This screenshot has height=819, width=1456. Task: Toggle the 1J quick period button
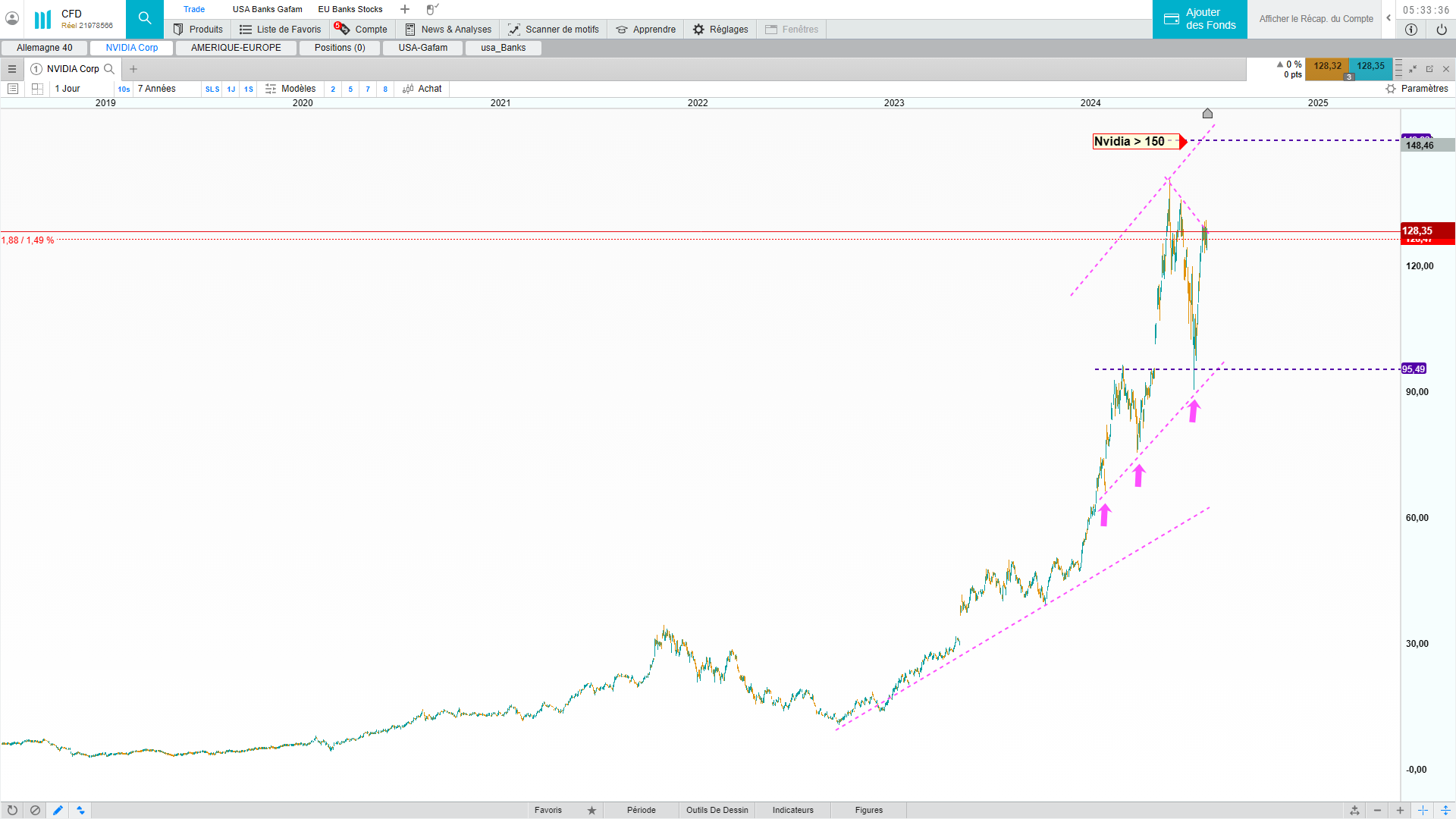pos(231,89)
